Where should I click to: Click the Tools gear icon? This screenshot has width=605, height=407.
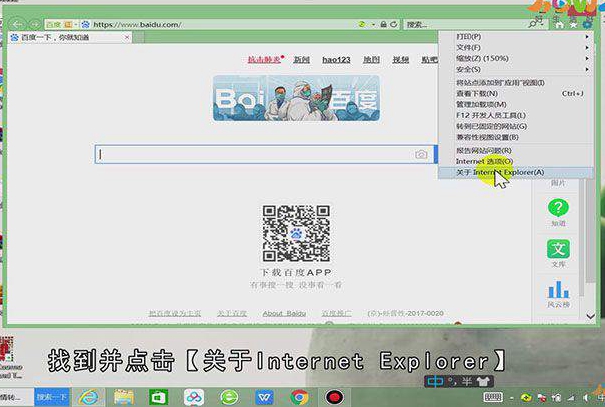coord(587,25)
